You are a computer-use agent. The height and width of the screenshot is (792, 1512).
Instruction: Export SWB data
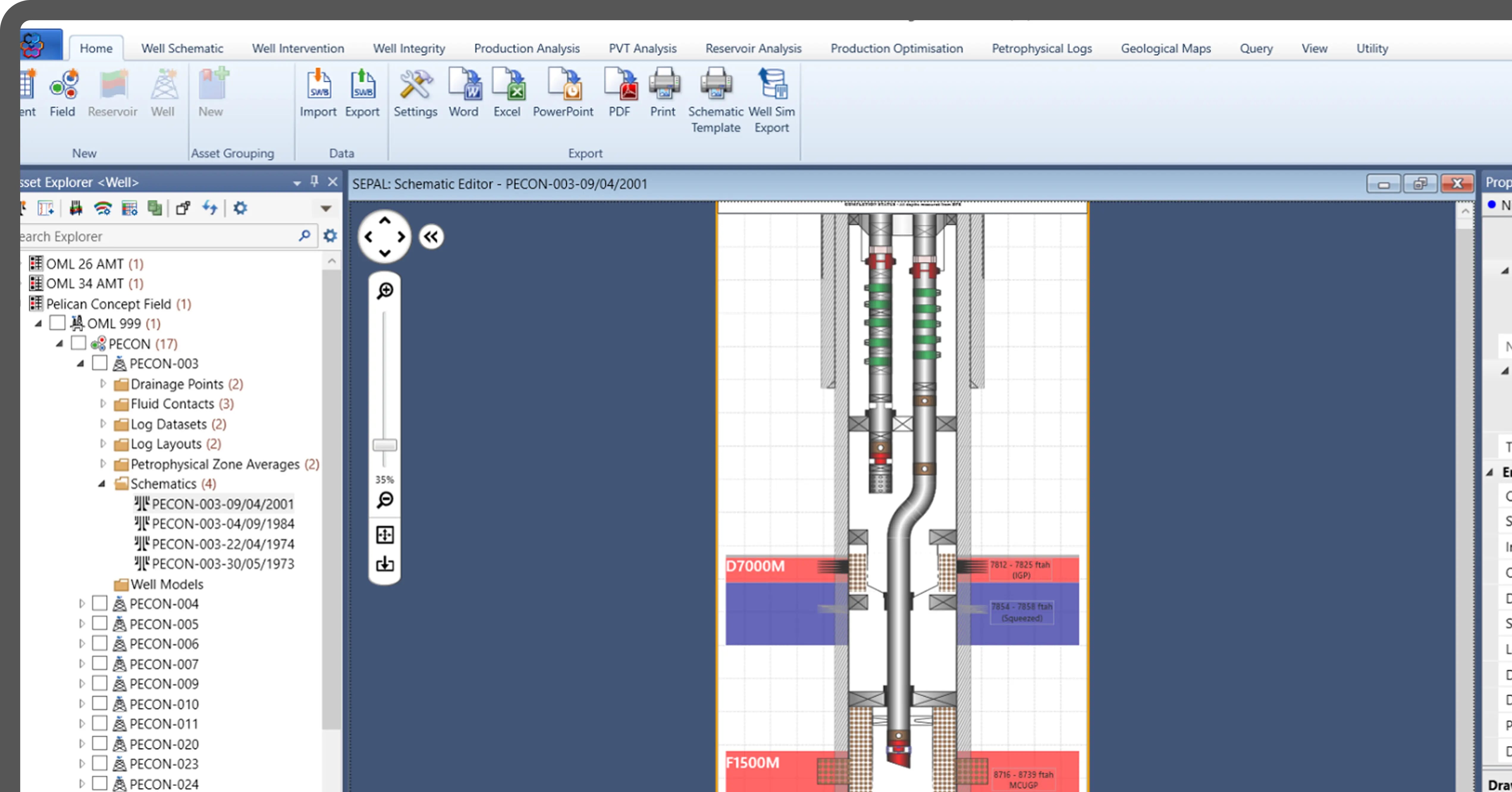[x=362, y=93]
